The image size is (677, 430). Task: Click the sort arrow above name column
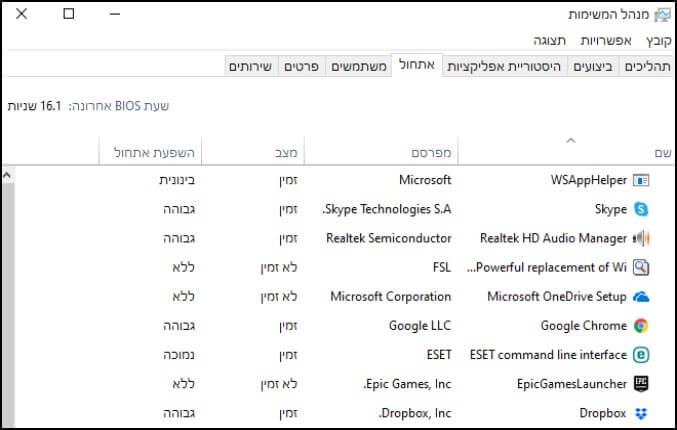point(571,140)
